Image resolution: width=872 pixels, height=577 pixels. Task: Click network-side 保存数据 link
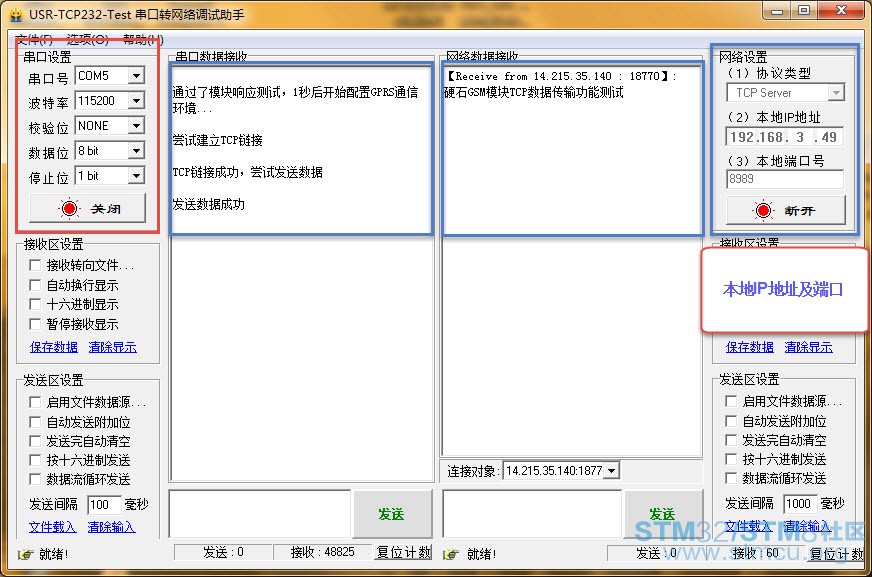(750, 347)
